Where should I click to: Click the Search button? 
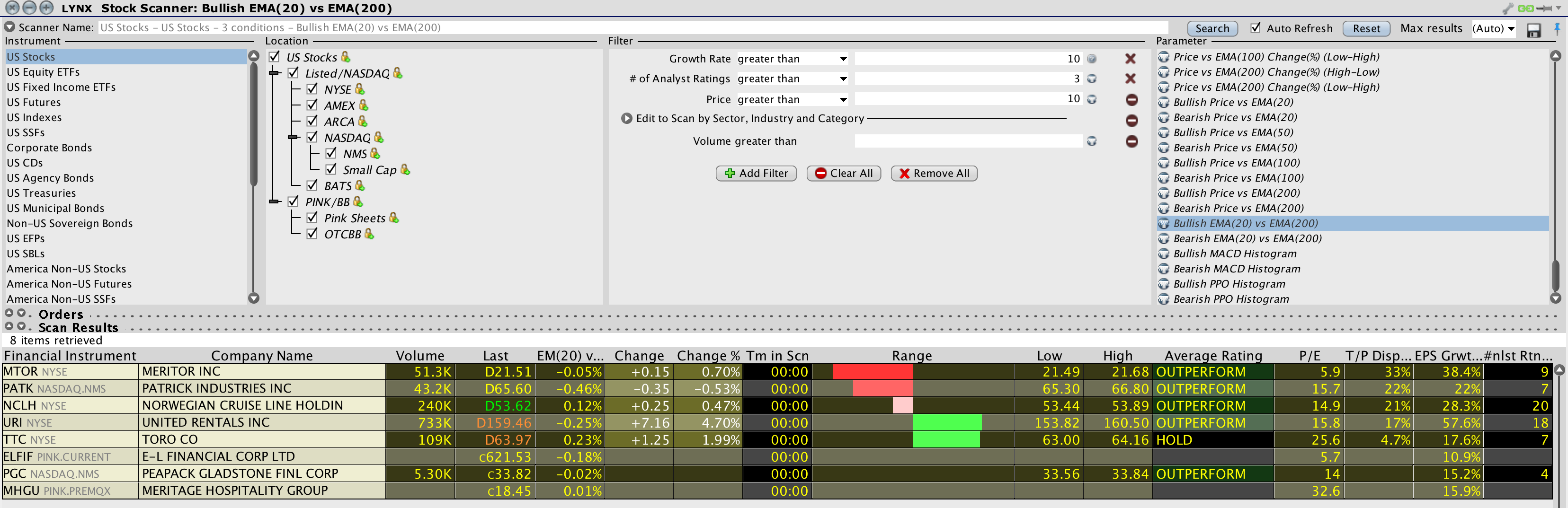coord(1212,28)
